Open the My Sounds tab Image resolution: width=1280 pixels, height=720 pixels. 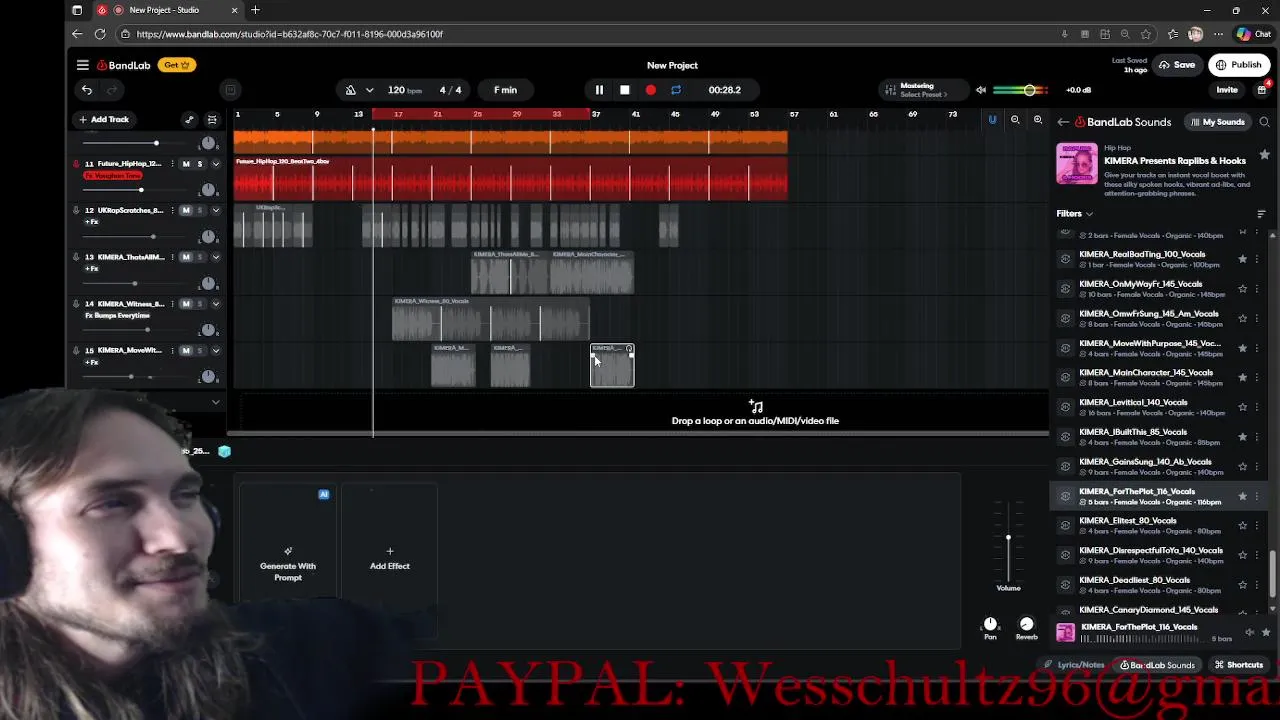[1217, 122]
